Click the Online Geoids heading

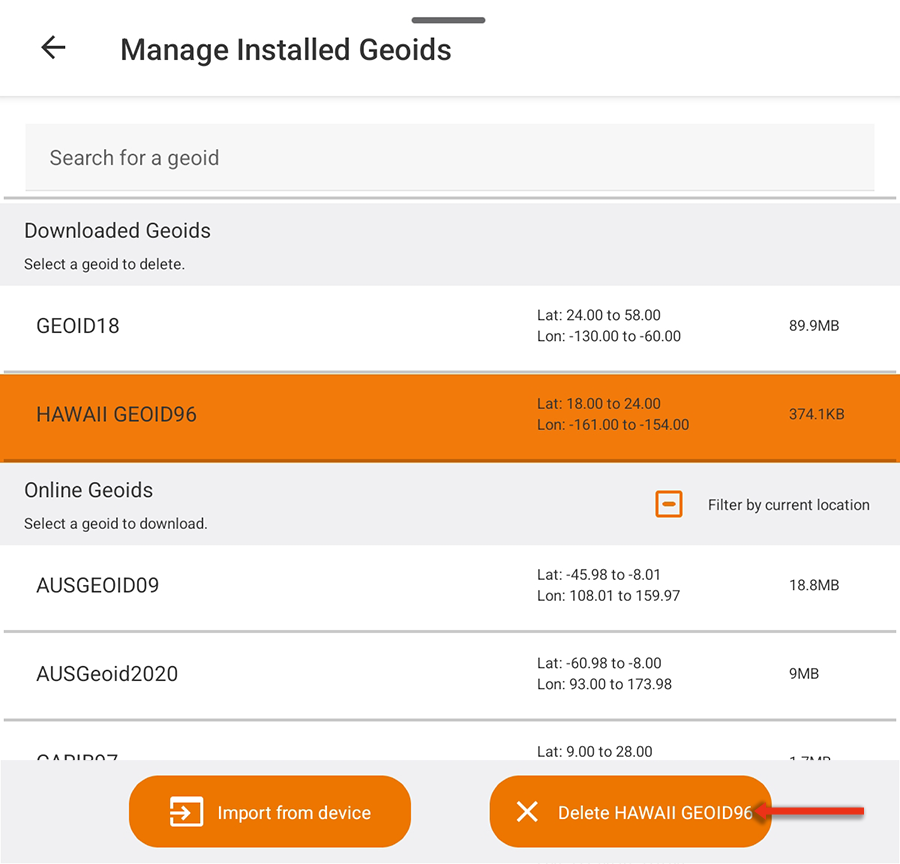coord(89,490)
